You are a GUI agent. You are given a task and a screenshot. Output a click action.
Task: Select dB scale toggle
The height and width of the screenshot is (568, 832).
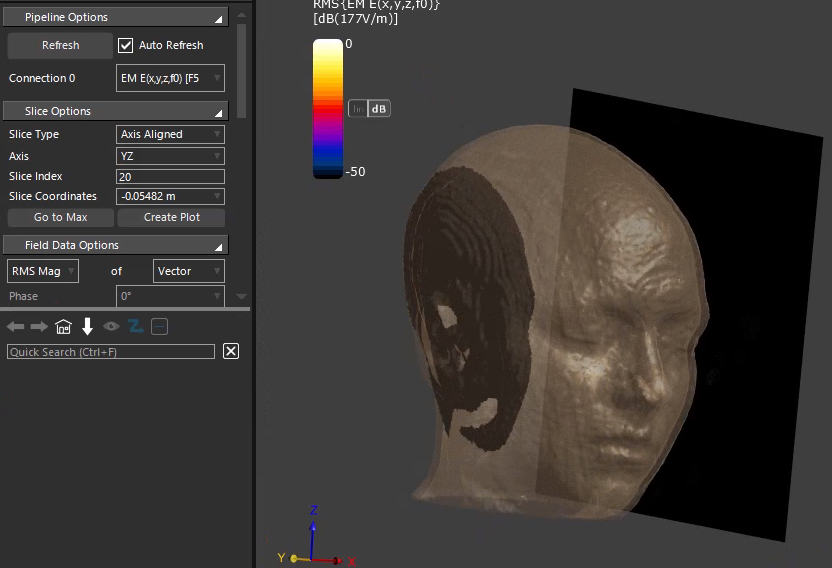[379, 109]
